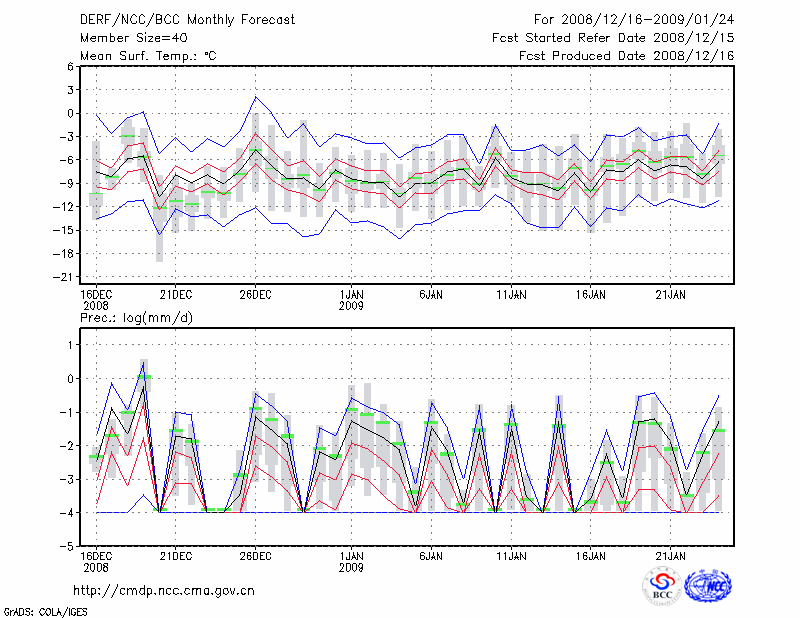Click 1JAN 2009 tick below temperature chart

(351, 300)
